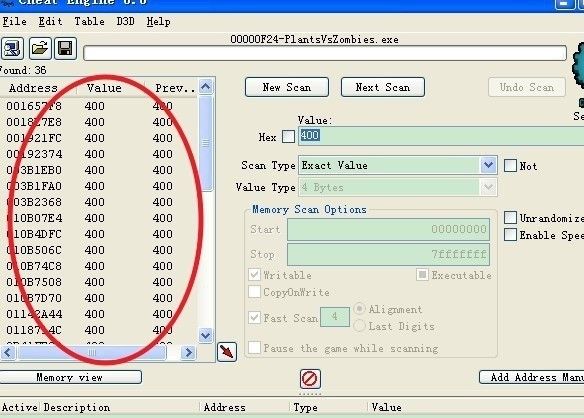Enable the Not checkbox

coord(510,165)
